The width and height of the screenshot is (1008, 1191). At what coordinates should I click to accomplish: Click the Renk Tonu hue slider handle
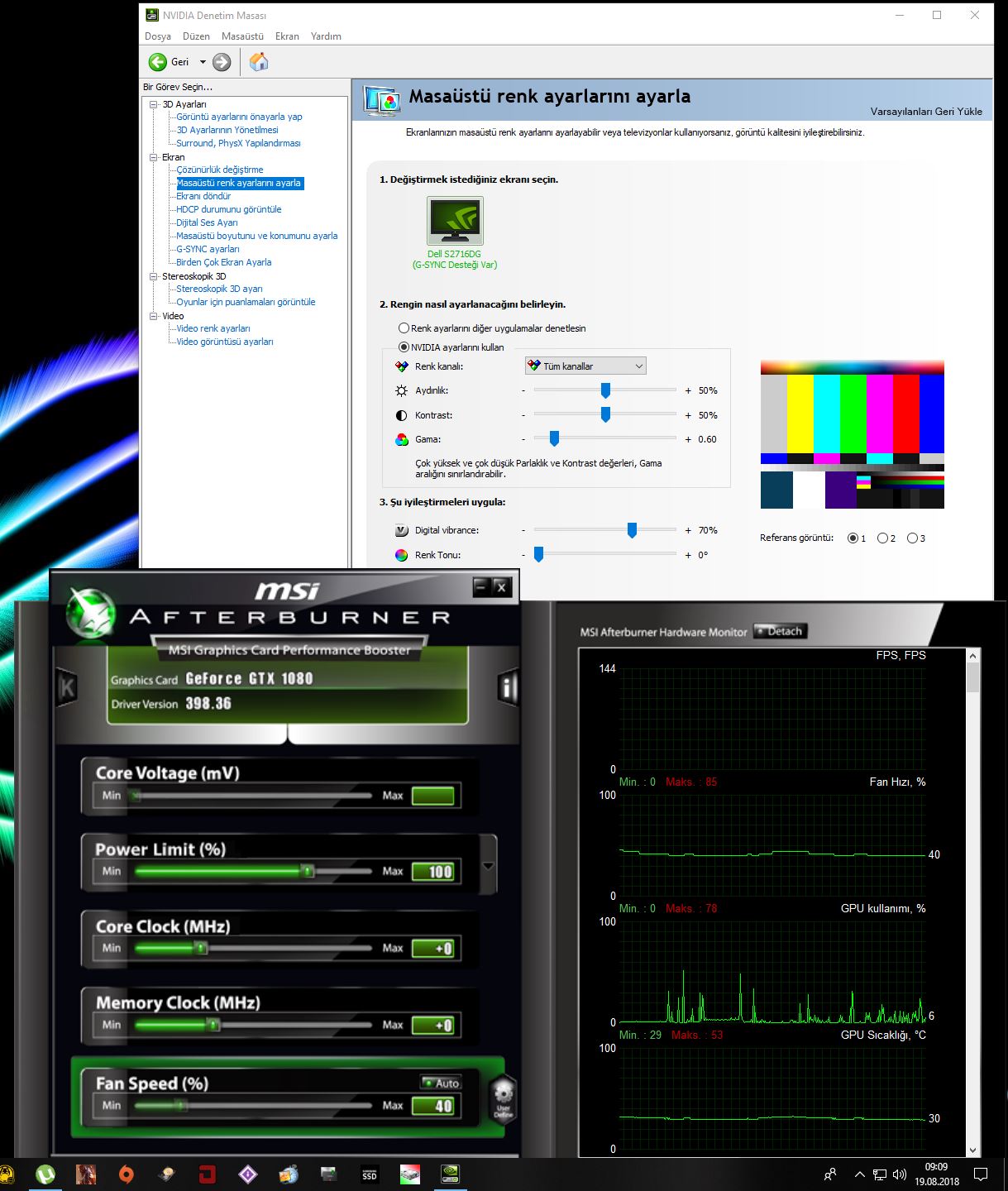[x=538, y=555]
